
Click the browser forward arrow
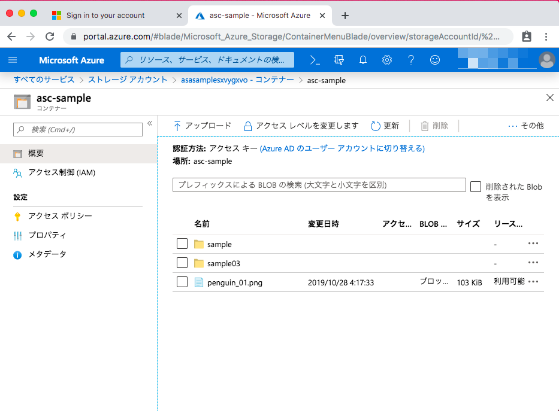click(31, 37)
